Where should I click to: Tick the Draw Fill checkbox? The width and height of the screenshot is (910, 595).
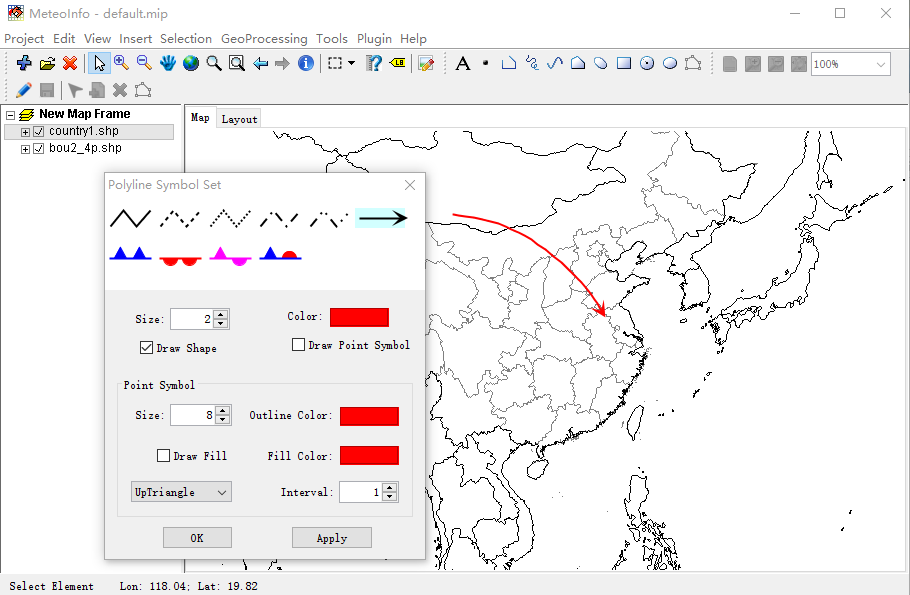[163, 456]
